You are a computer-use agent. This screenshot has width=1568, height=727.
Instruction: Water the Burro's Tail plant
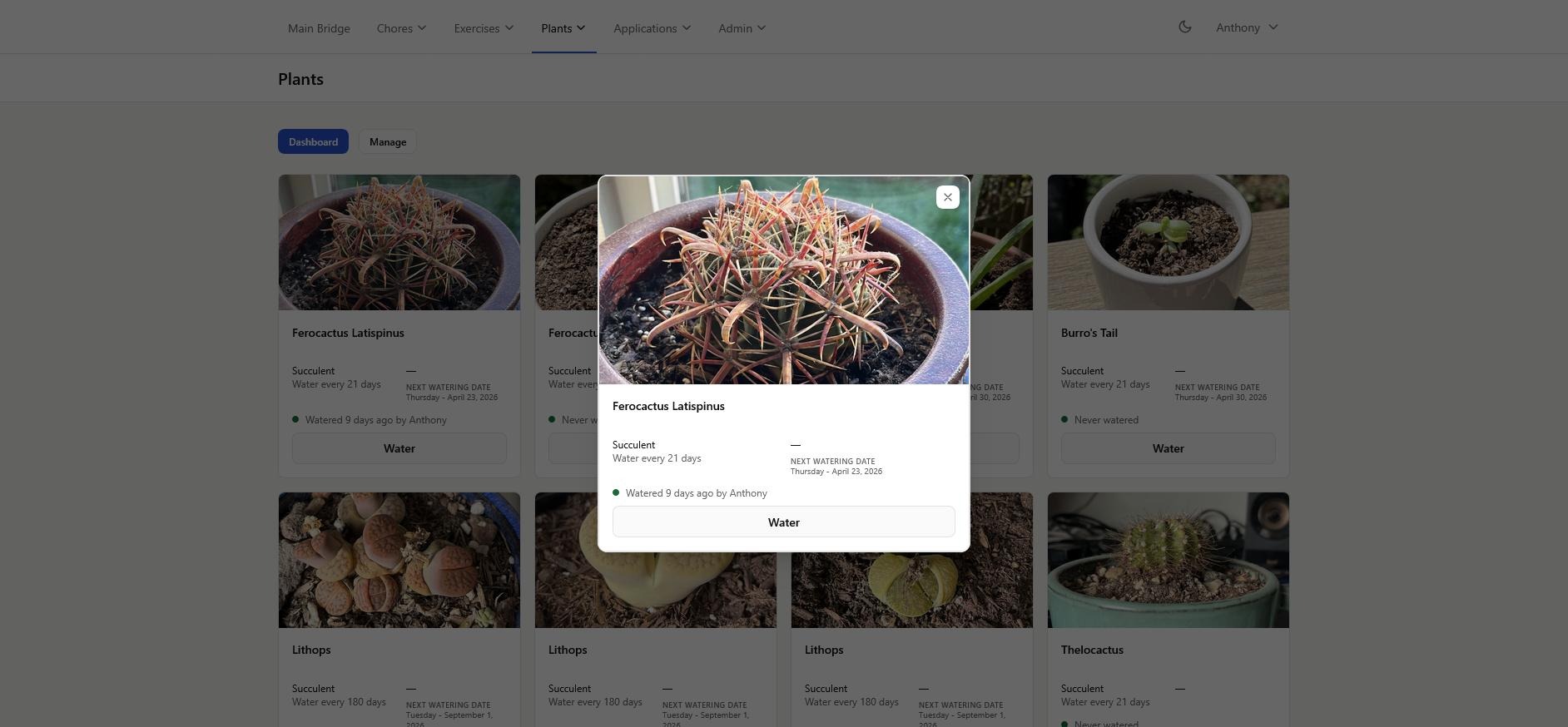[x=1169, y=448]
